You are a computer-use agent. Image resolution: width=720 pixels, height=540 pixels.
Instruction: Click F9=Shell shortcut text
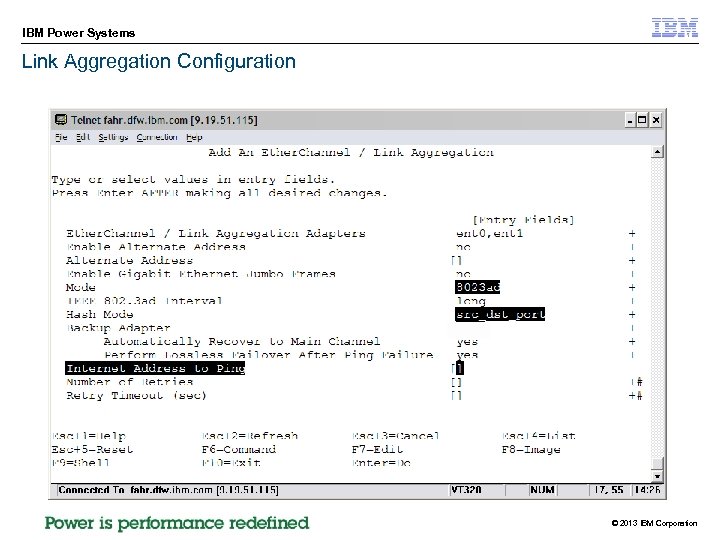click(x=81, y=462)
